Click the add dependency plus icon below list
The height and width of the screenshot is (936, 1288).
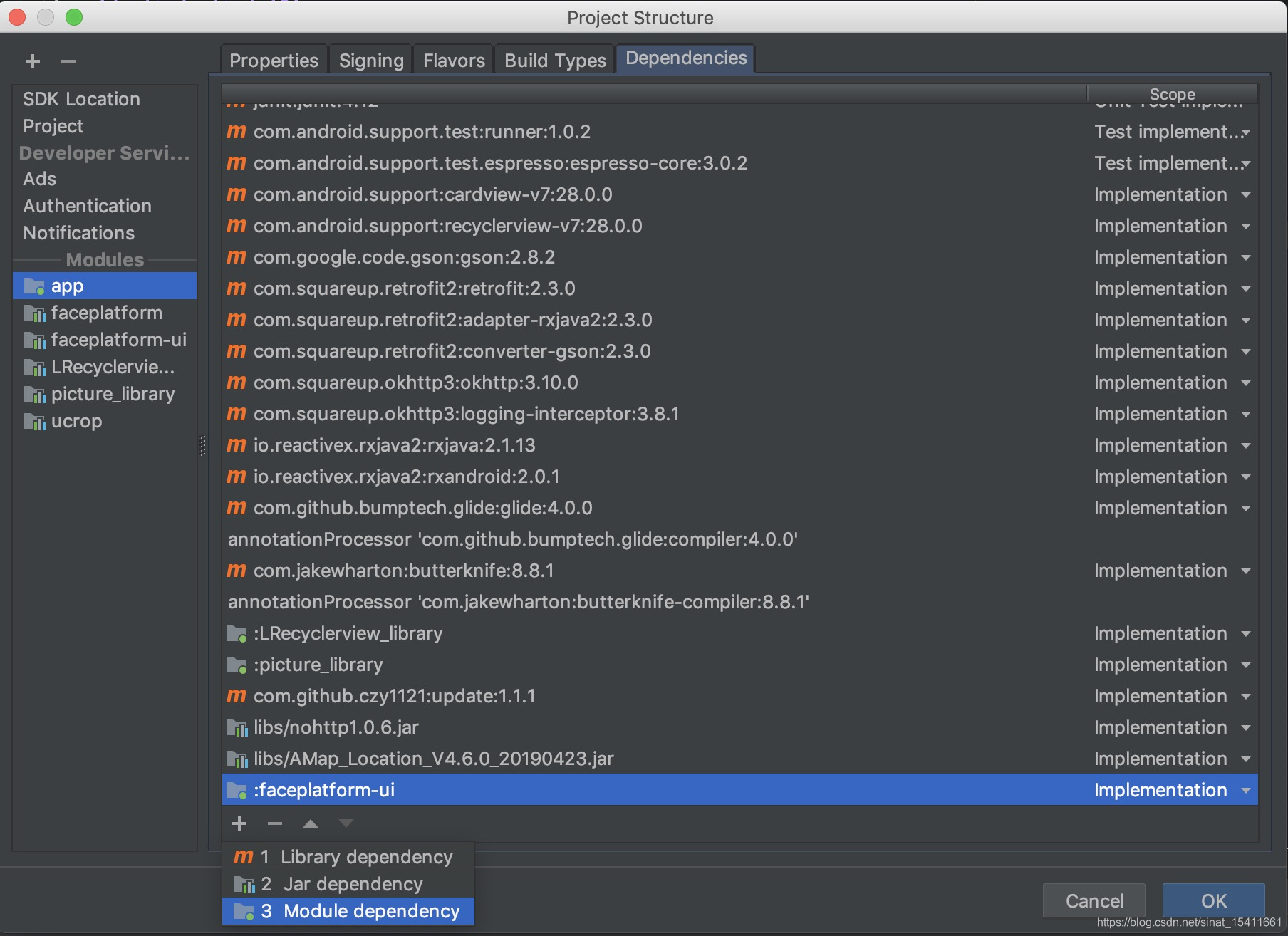click(239, 823)
